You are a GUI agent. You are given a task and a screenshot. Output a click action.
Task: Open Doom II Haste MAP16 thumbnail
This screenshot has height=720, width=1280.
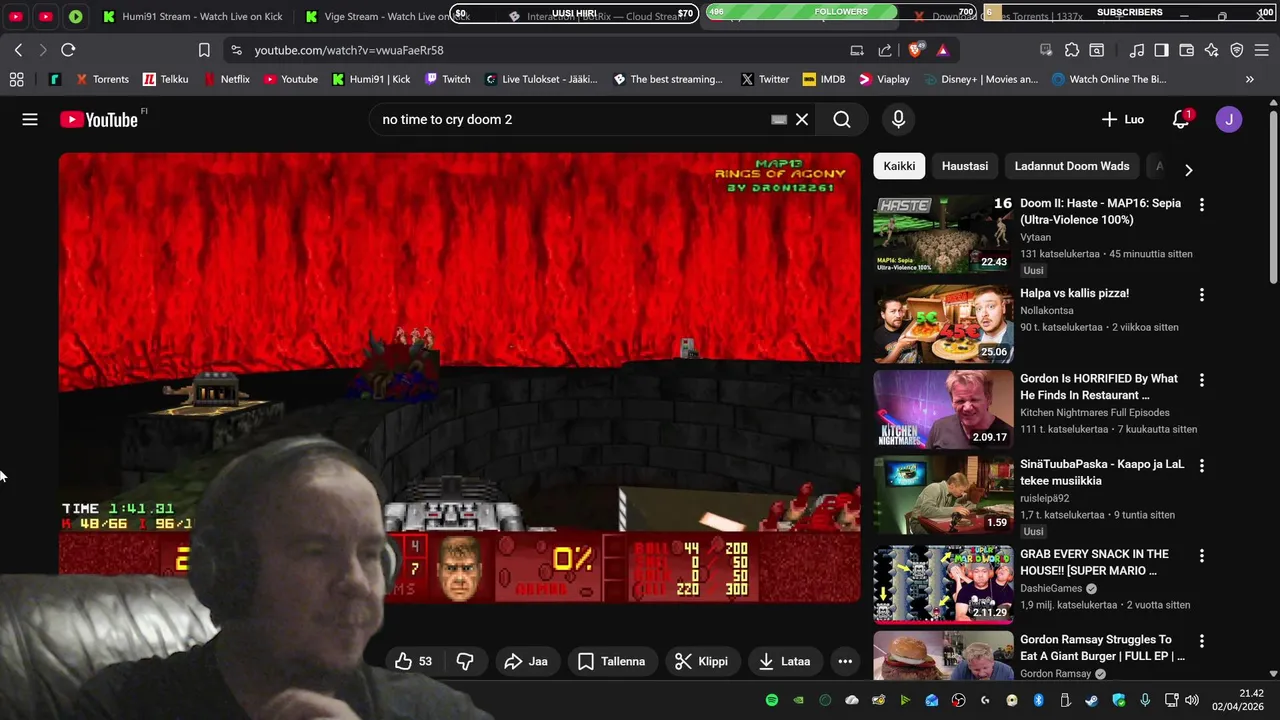point(943,234)
